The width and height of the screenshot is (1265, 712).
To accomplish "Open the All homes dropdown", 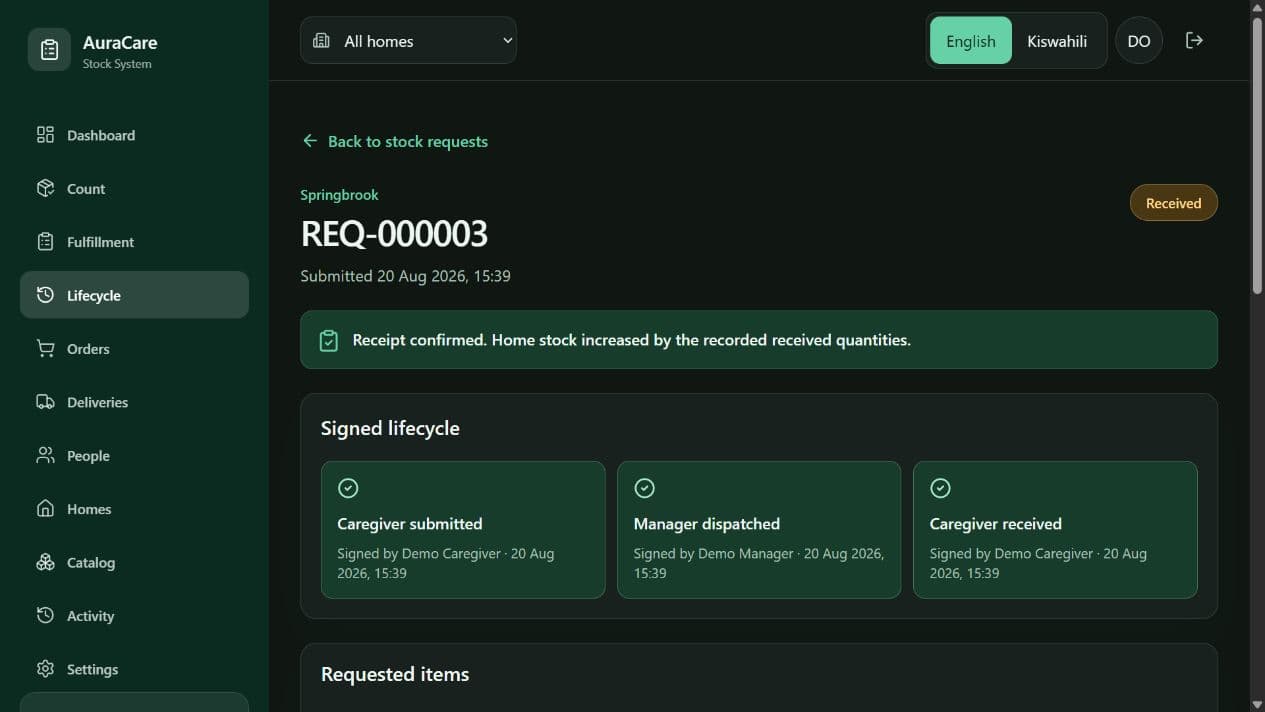I will (408, 41).
